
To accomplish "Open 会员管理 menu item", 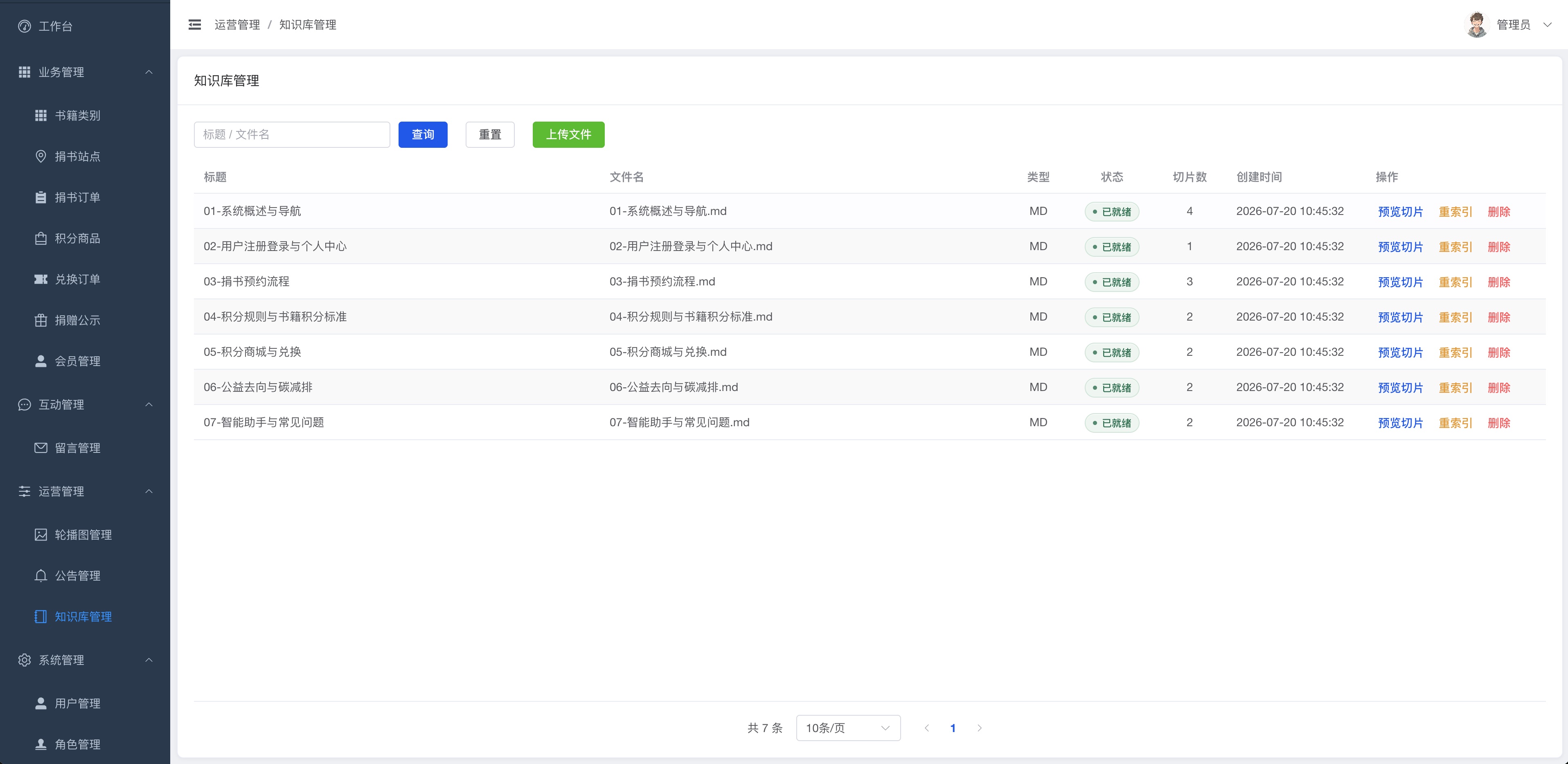I will [85, 361].
